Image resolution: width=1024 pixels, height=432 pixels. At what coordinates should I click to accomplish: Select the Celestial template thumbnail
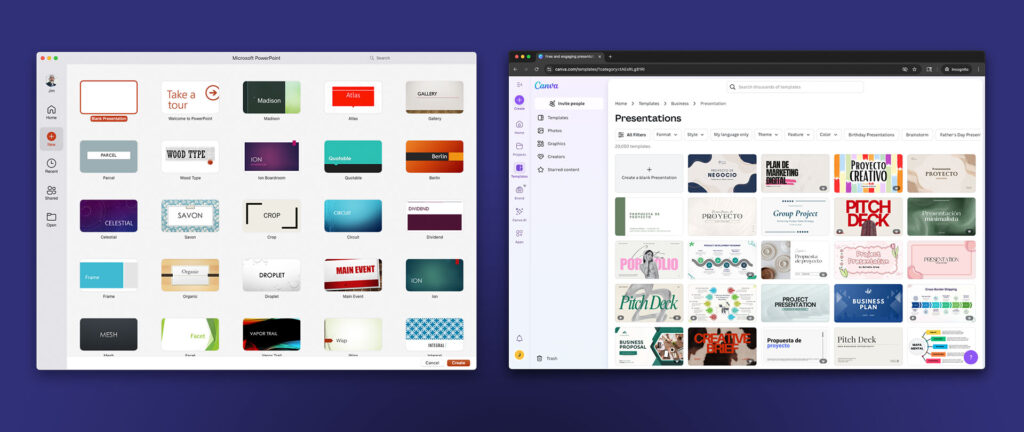click(108, 216)
